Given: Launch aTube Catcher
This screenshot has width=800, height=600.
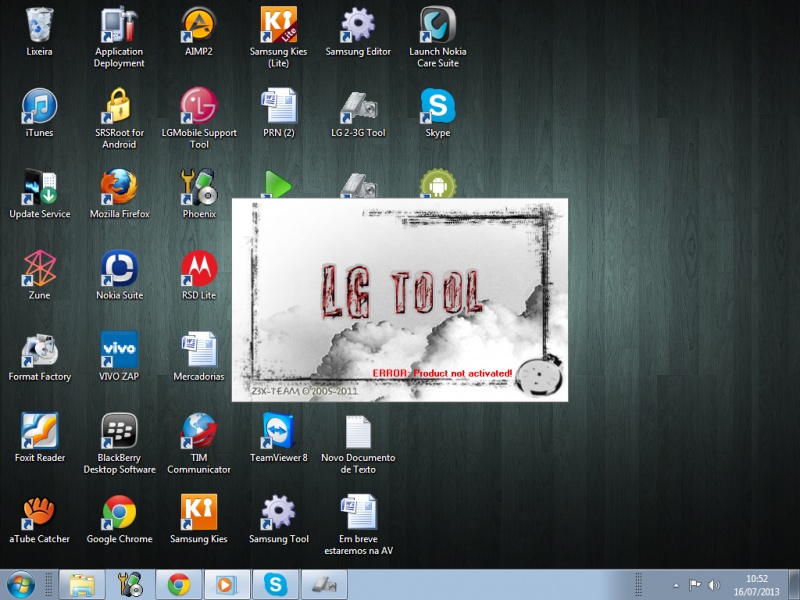Looking at the screenshot, I should click(x=39, y=518).
